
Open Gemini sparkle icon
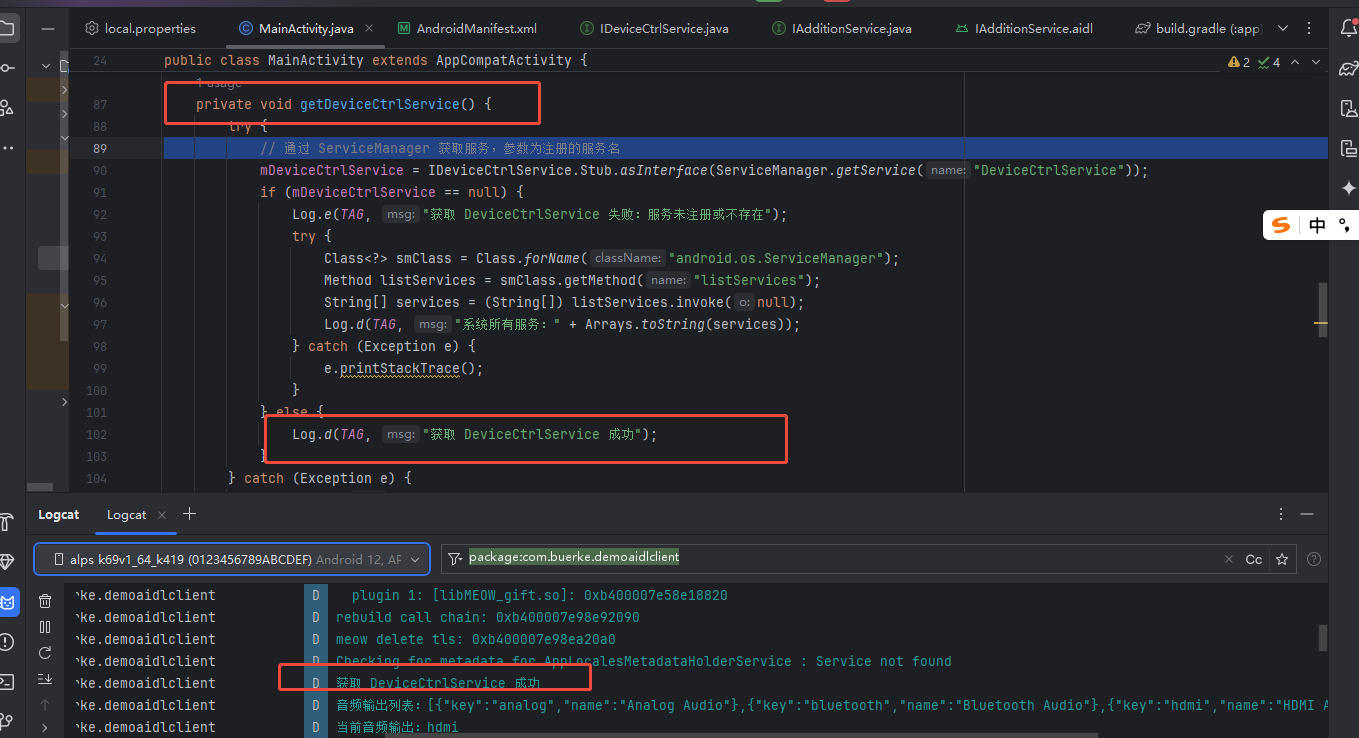[x=1348, y=188]
